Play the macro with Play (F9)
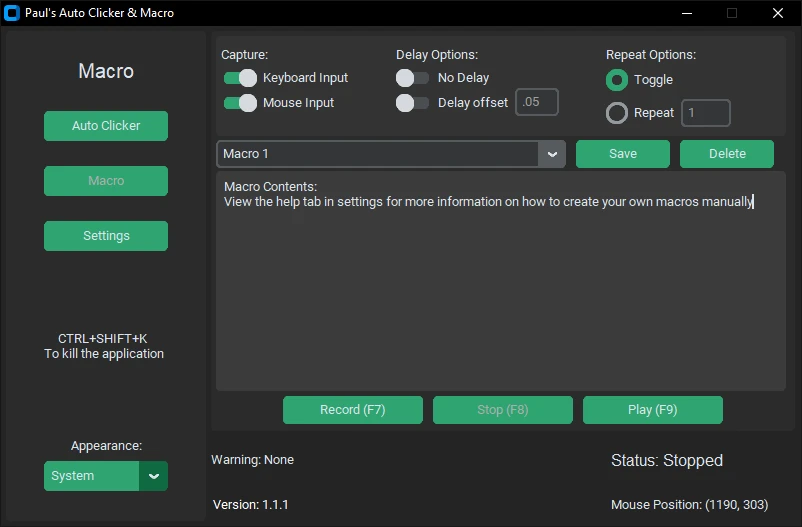Screen dimensions: 802x527 pyautogui.click(x=653, y=410)
